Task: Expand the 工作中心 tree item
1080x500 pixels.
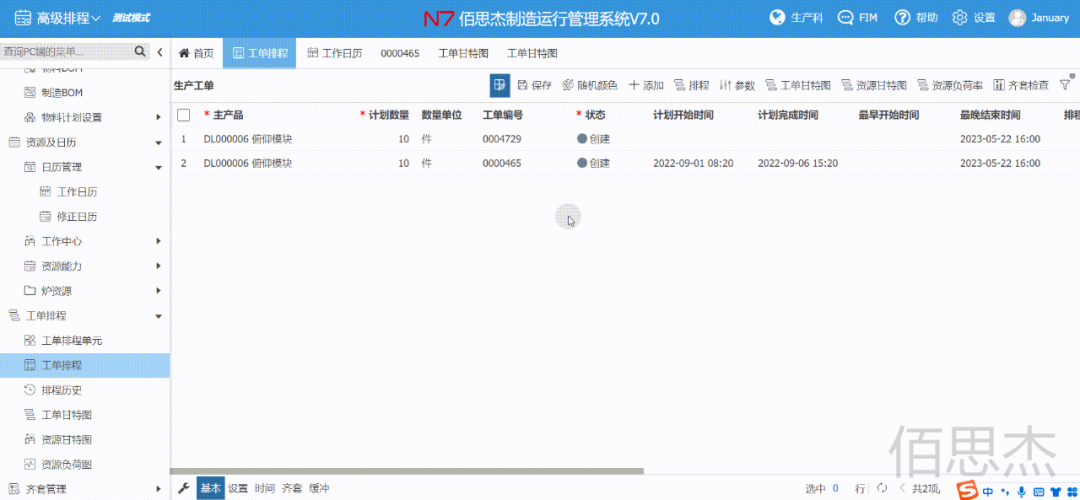Action: tap(158, 241)
